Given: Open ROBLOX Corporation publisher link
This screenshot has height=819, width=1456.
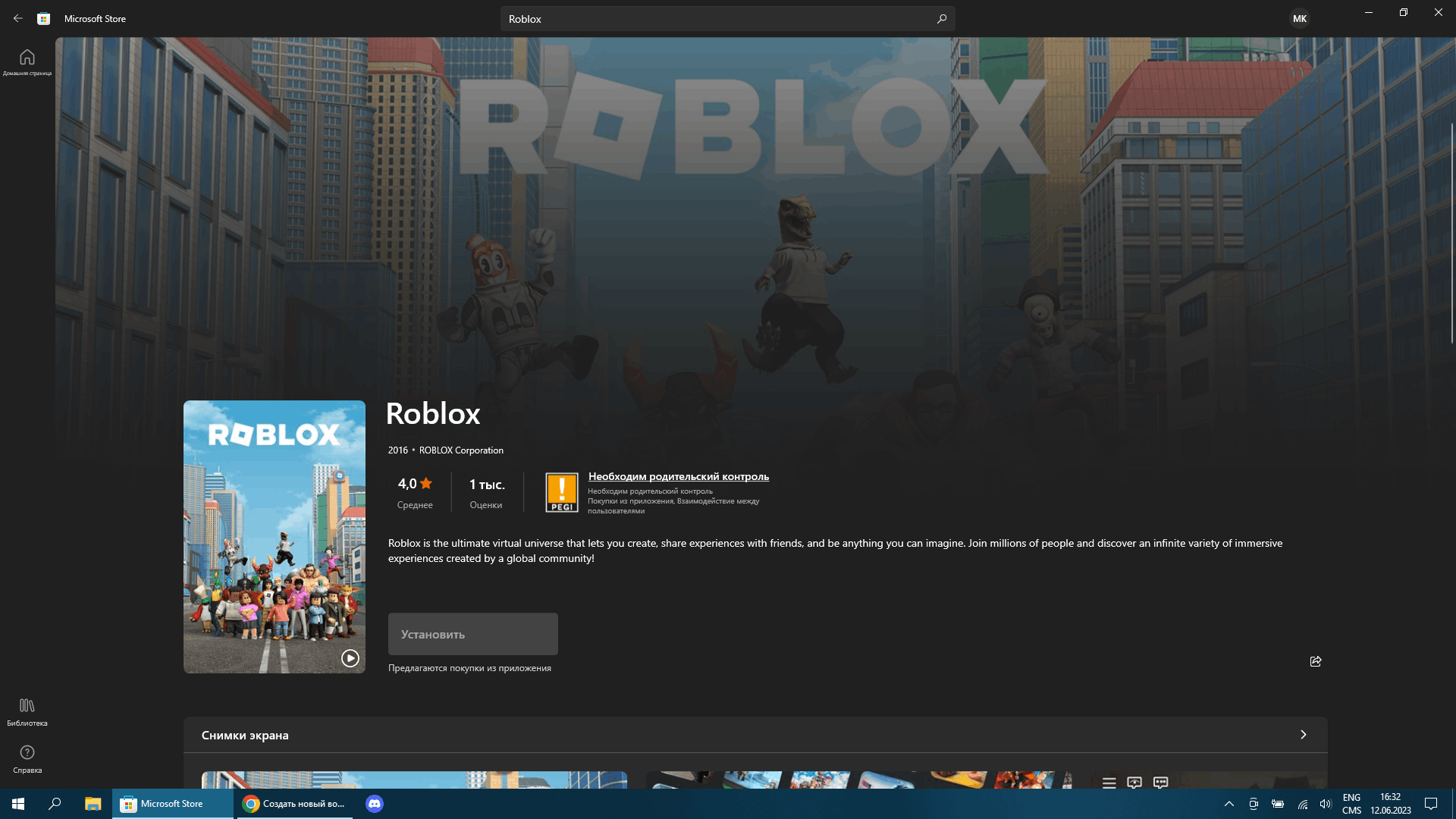Looking at the screenshot, I should click(461, 450).
